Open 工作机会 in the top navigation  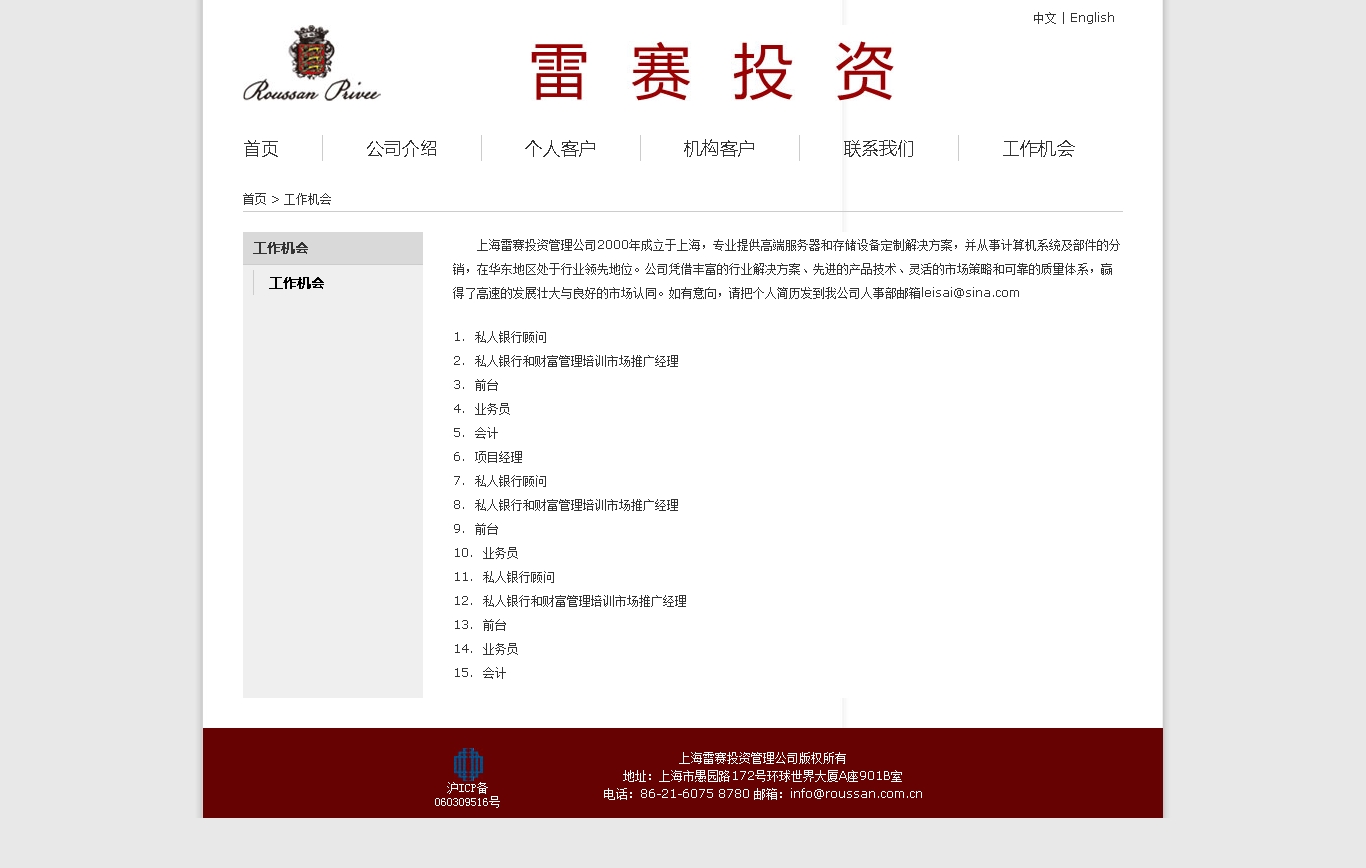tap(1038, 149)
